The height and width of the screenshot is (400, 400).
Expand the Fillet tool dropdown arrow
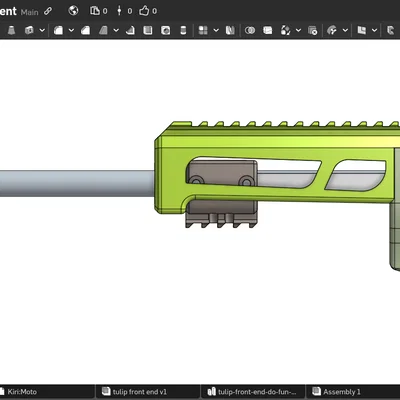71,30
